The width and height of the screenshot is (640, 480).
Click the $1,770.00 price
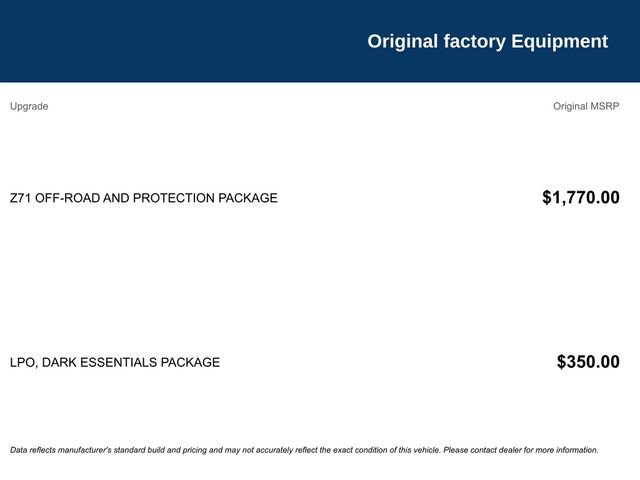pyautogui.click(x=581, y=198)
